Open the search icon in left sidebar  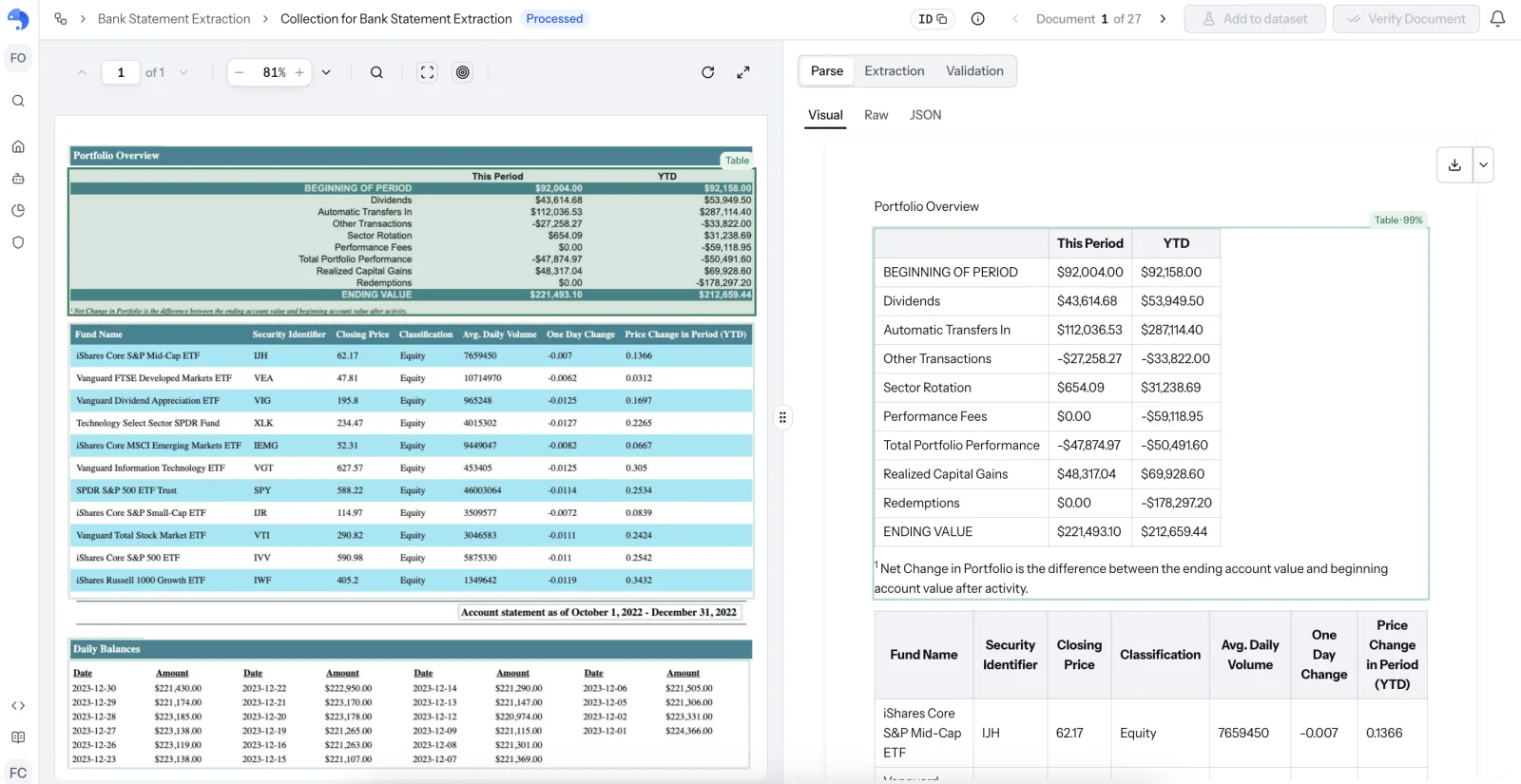[18, 101]
